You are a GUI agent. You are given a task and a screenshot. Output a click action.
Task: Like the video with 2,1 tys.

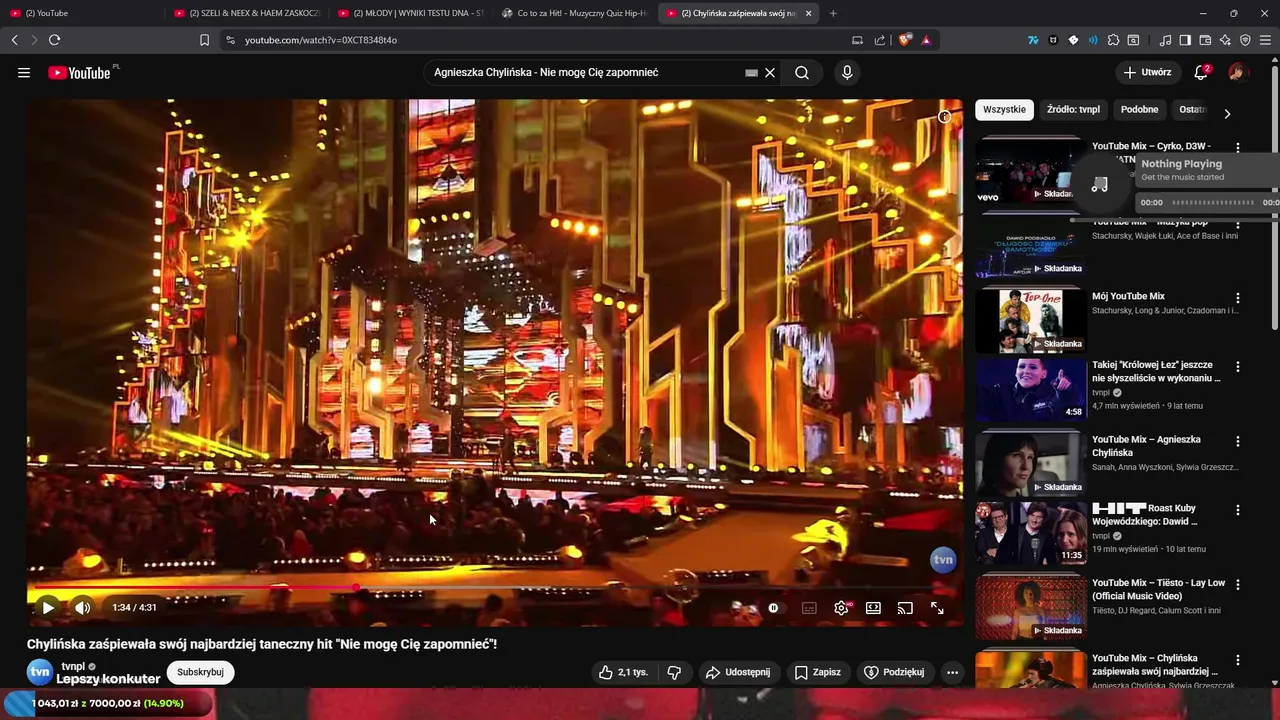(x=622, y=672)
